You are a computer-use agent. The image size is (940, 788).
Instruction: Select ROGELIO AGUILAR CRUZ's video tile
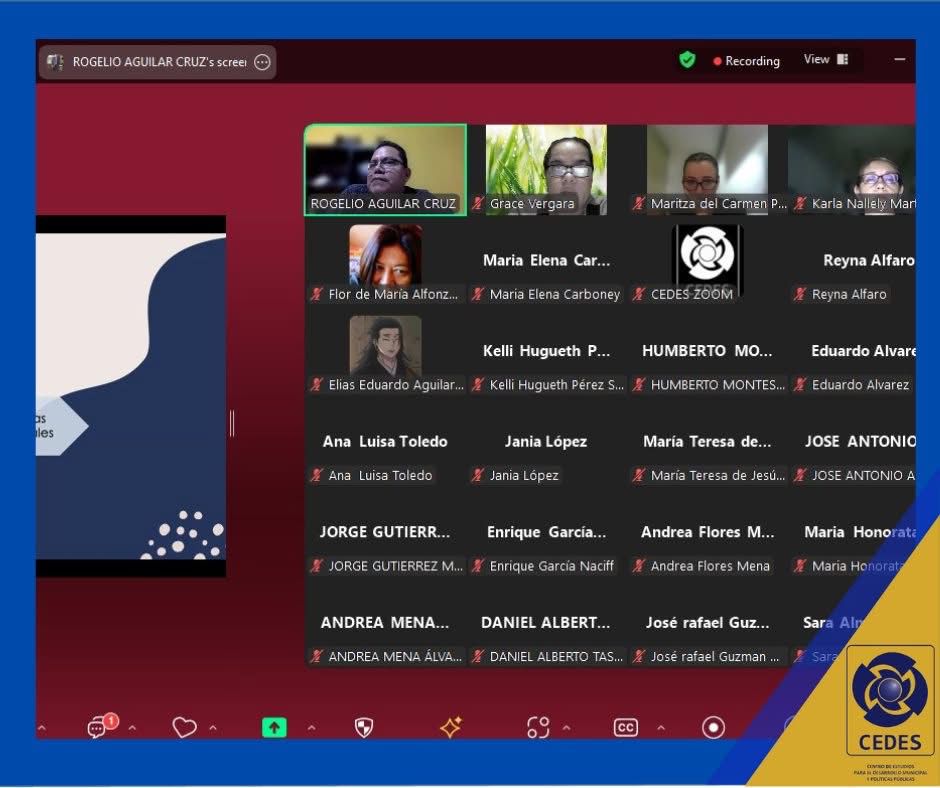[385, 168]
